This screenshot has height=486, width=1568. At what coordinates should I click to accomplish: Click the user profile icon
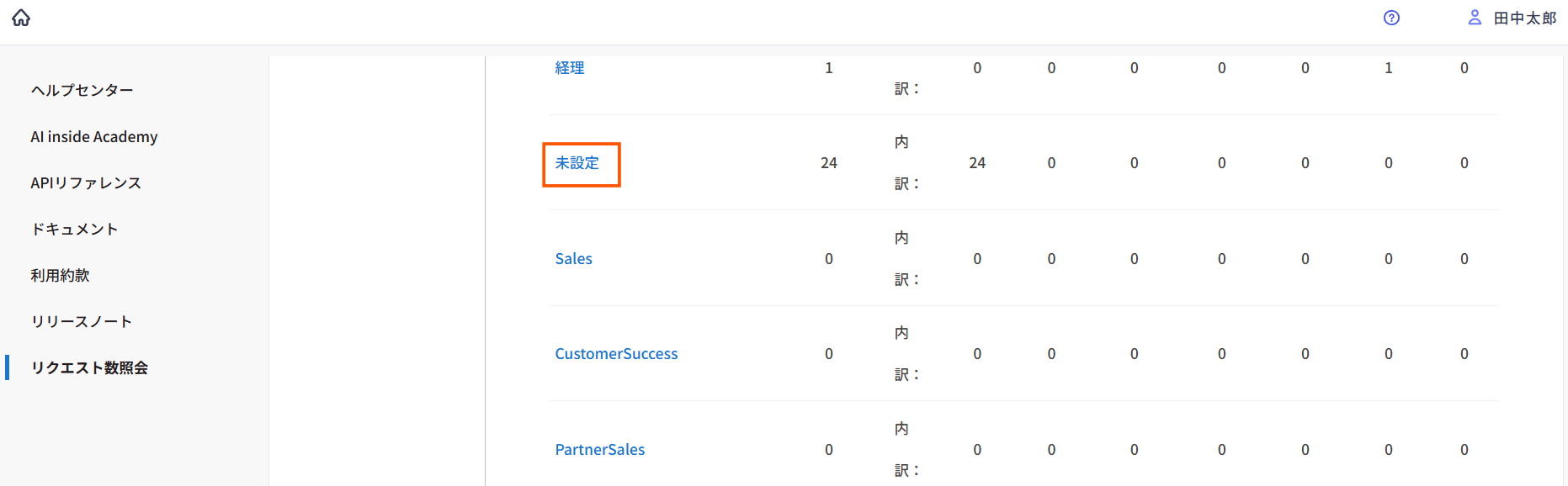(1475, 18)
